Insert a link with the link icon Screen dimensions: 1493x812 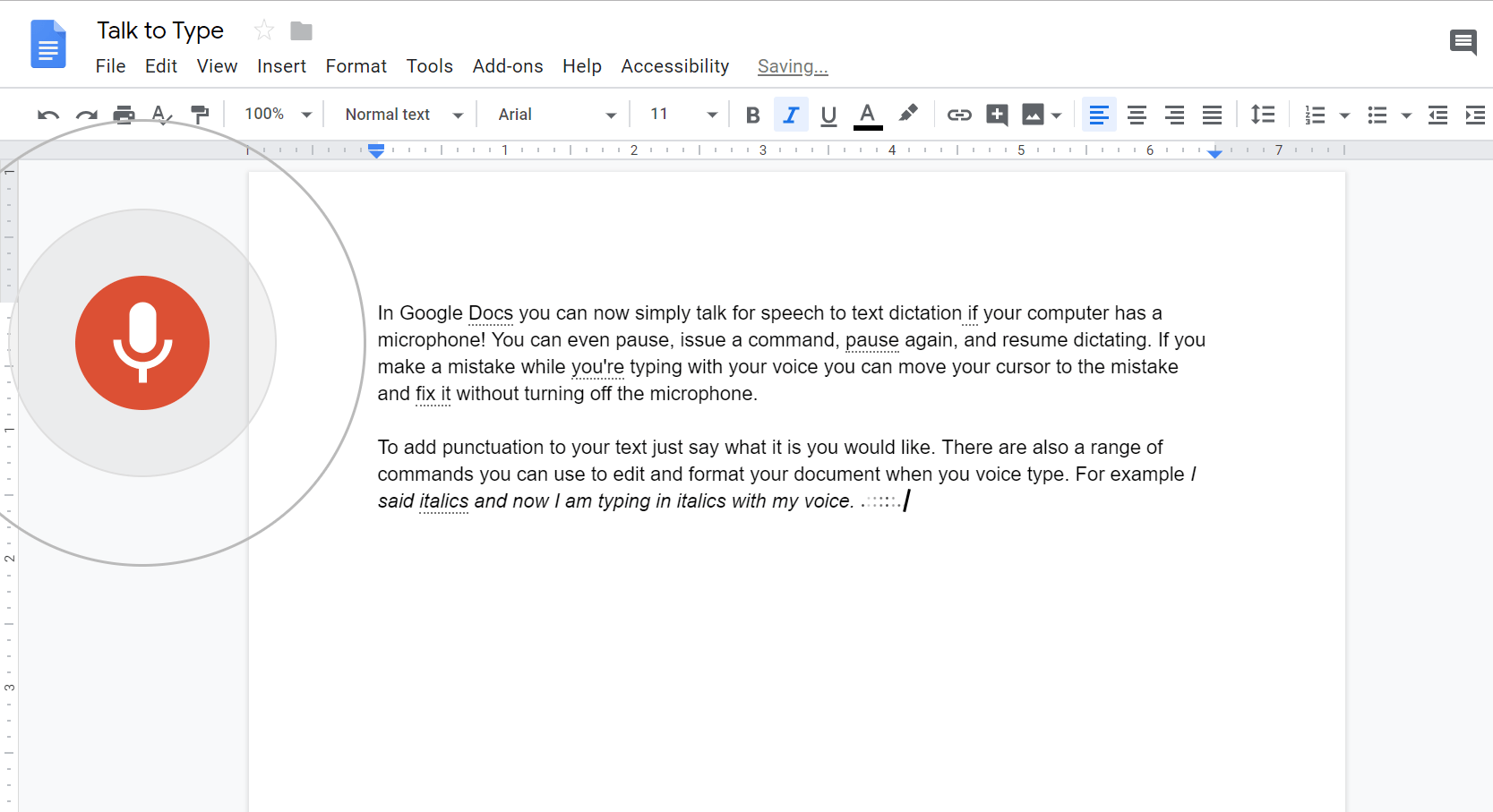959,115
